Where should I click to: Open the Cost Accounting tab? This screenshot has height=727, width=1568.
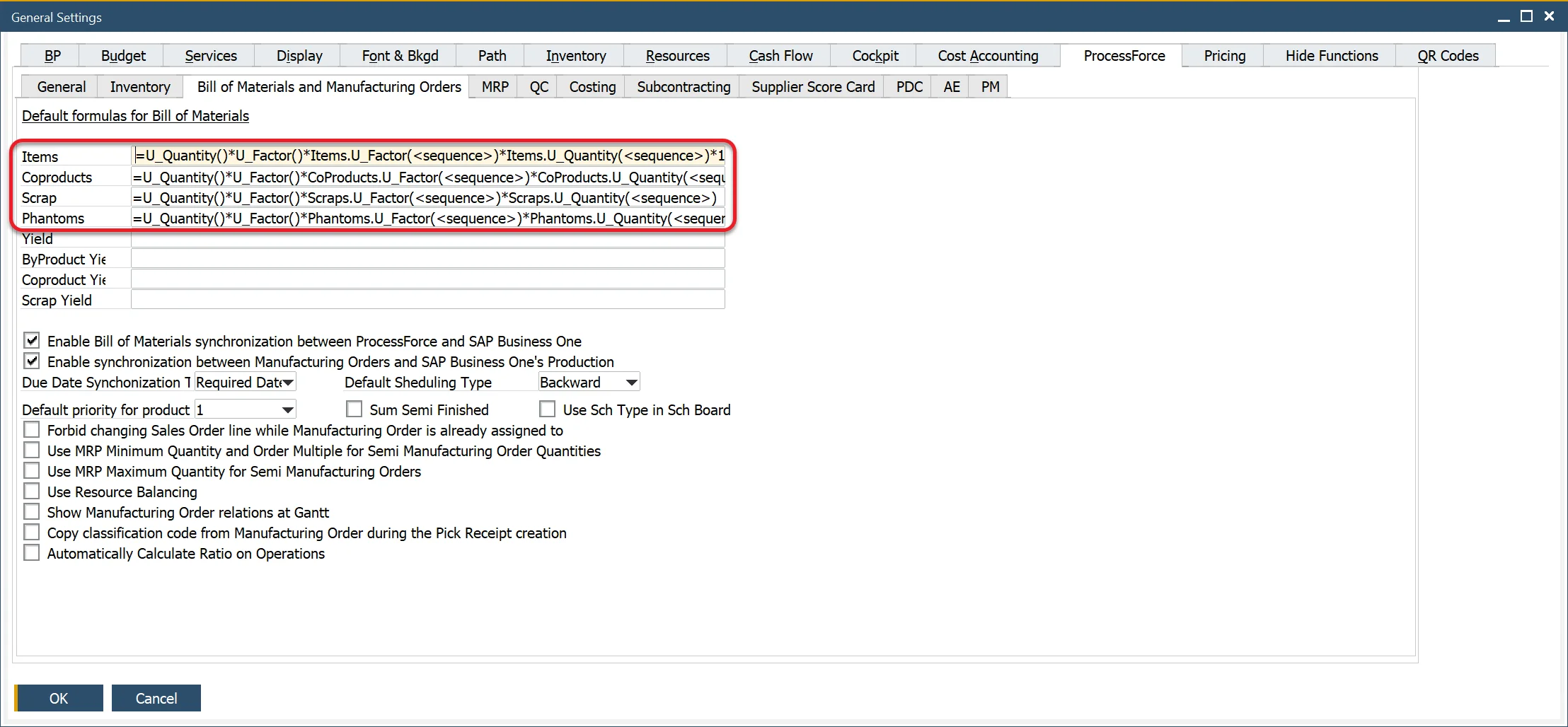pos(988,56)
